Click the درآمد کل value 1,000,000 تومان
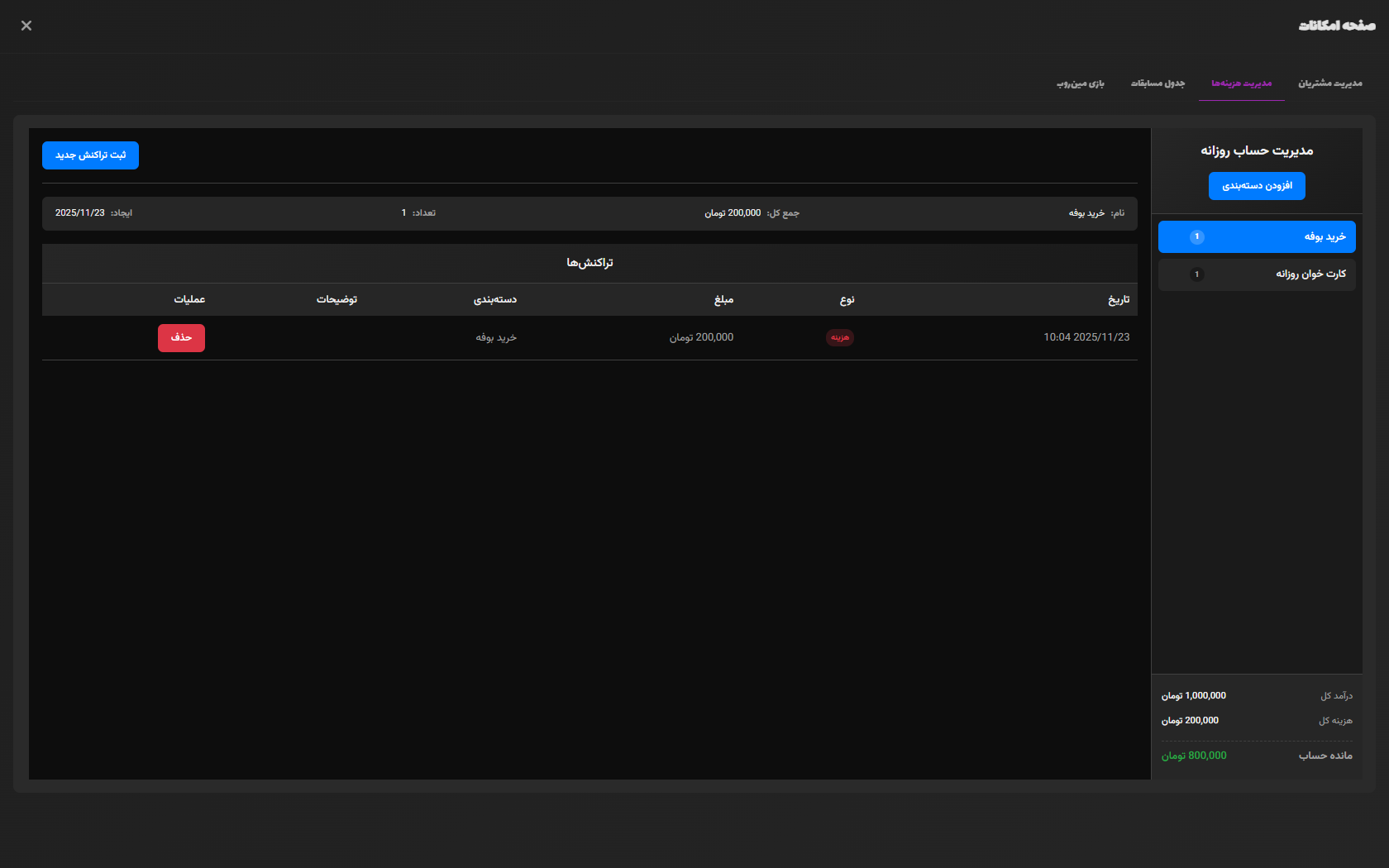1389x868 pixels. coord(1193,696)
